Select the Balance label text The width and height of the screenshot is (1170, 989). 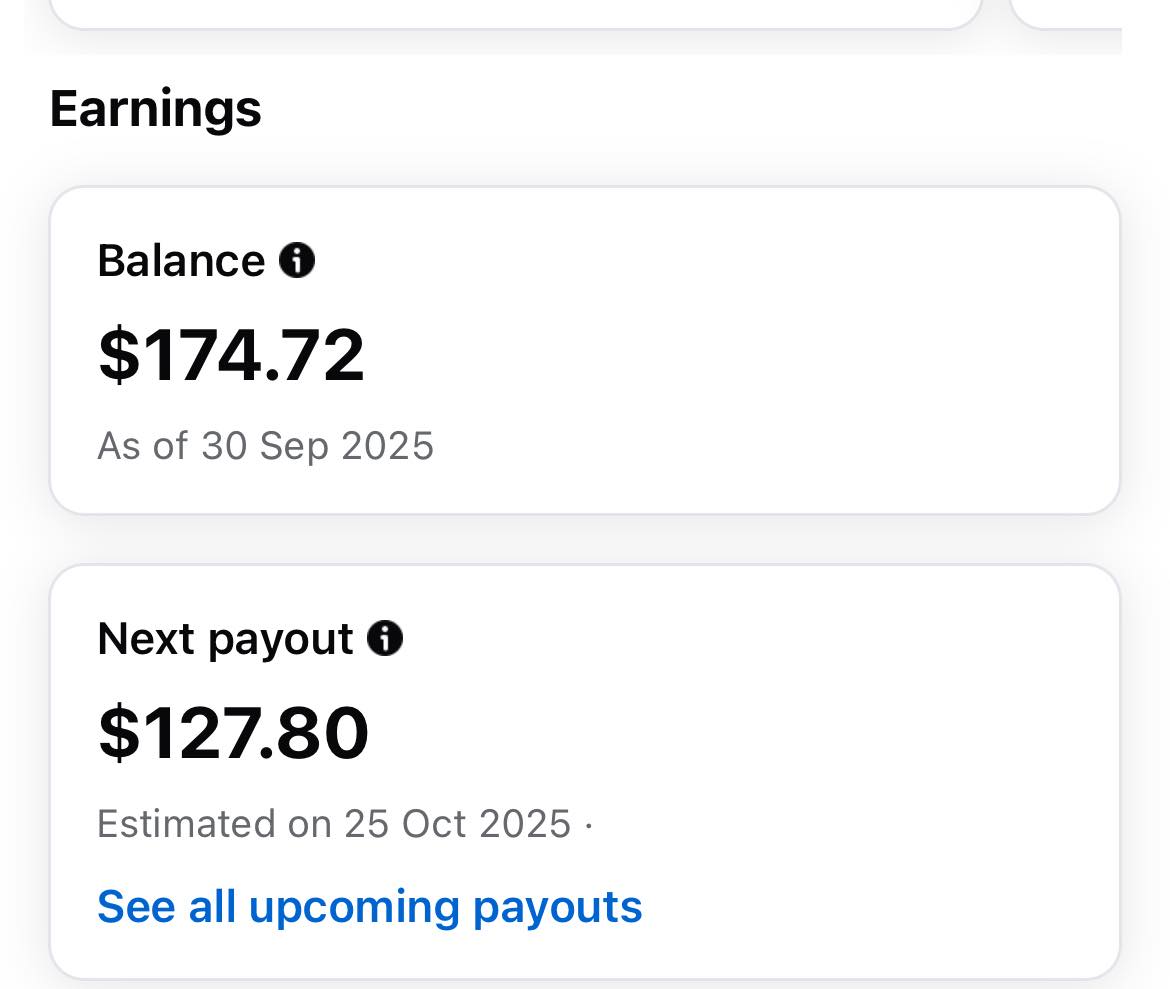point(181,261)
